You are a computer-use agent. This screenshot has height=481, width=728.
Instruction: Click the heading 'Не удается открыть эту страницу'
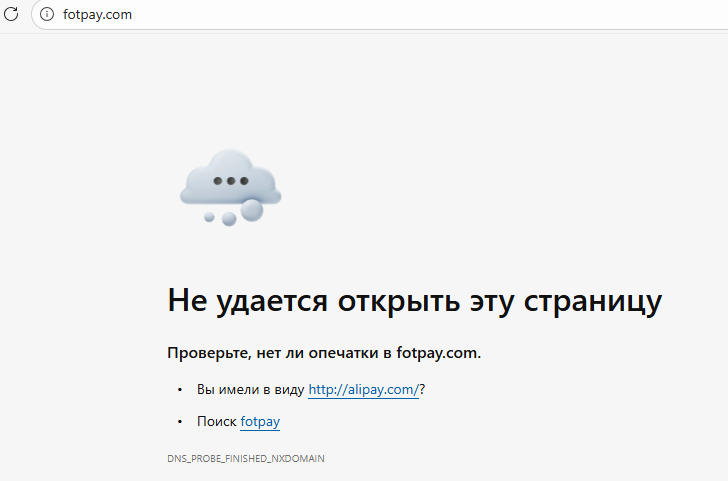coord(415,301)
